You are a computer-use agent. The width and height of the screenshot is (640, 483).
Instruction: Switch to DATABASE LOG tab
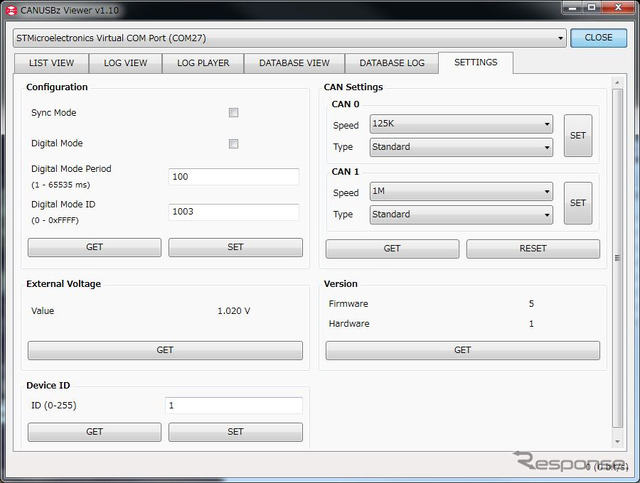tap(392, 63)
